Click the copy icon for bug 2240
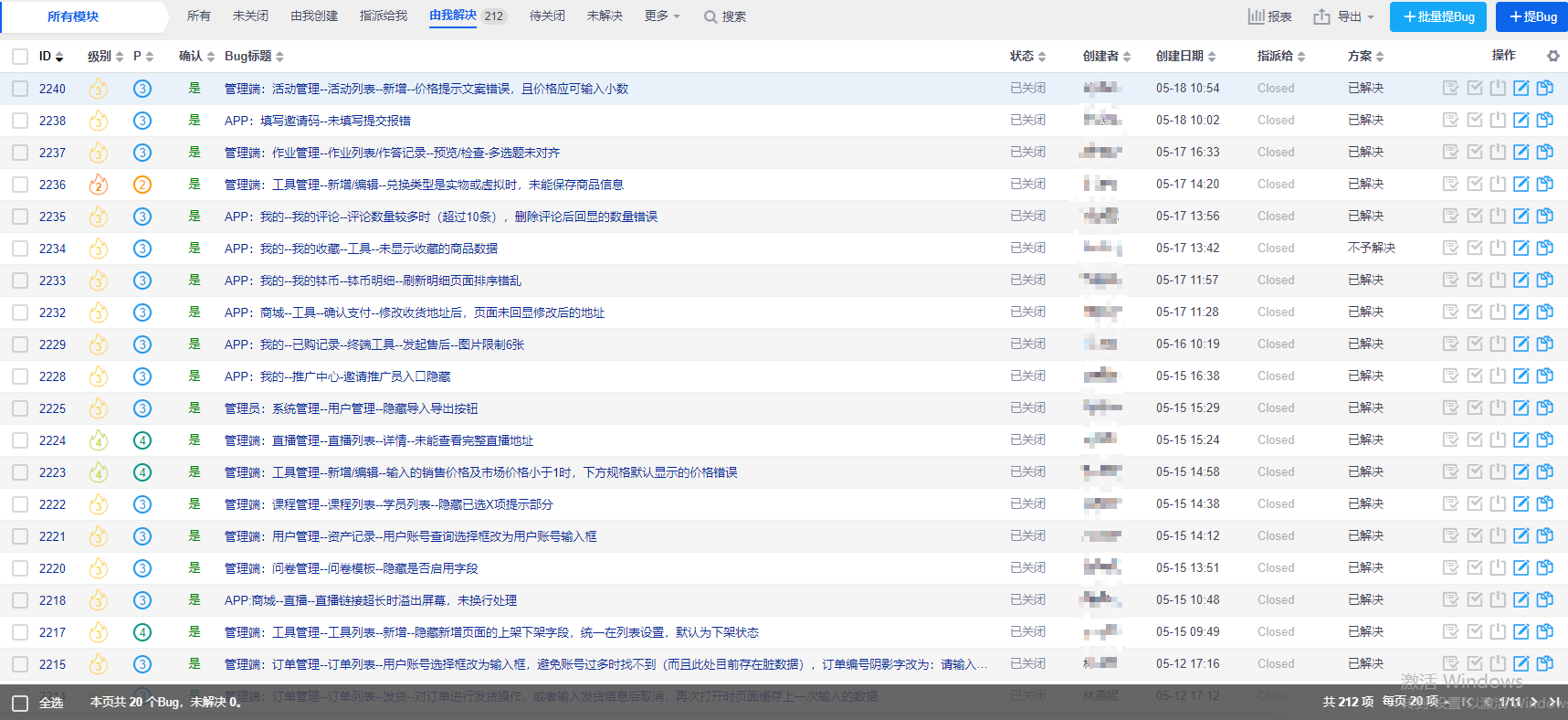1568x720 pixels. click(1544, 89)
